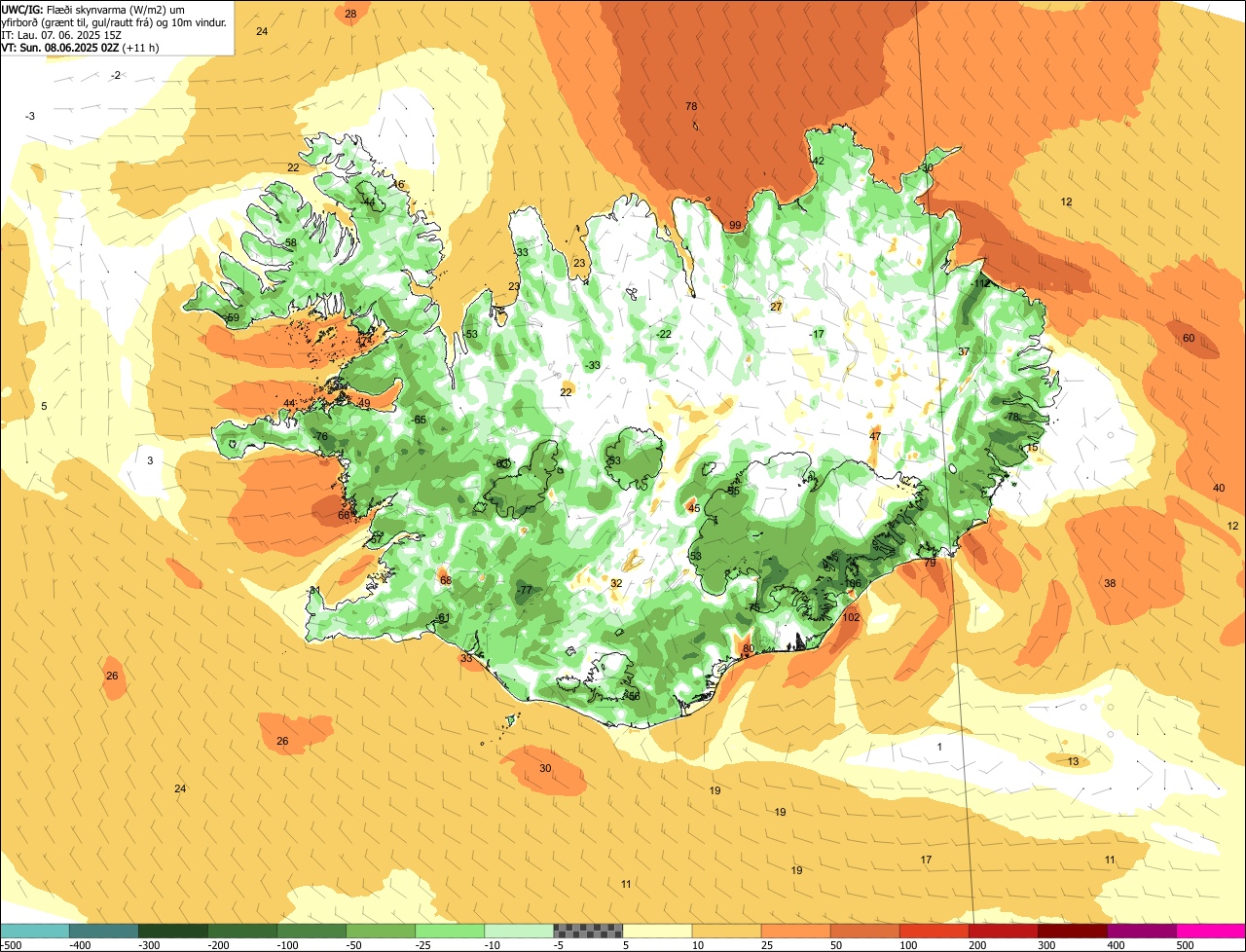Click the legend swatch between -200 and -100
The height and width of the screenshot is (952, 1246).
coord(242,931)
